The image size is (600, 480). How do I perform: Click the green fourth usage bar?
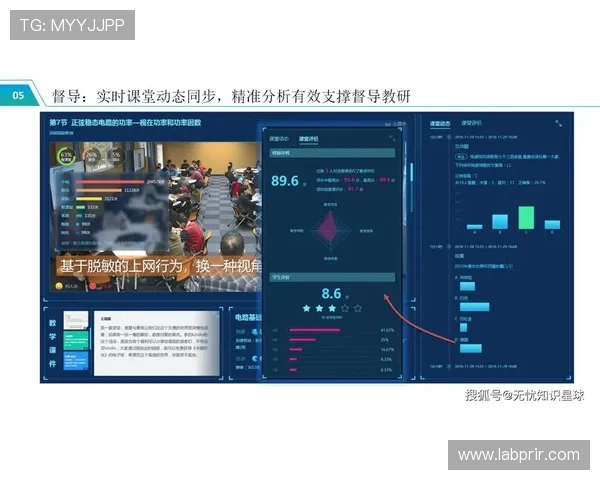81,207
